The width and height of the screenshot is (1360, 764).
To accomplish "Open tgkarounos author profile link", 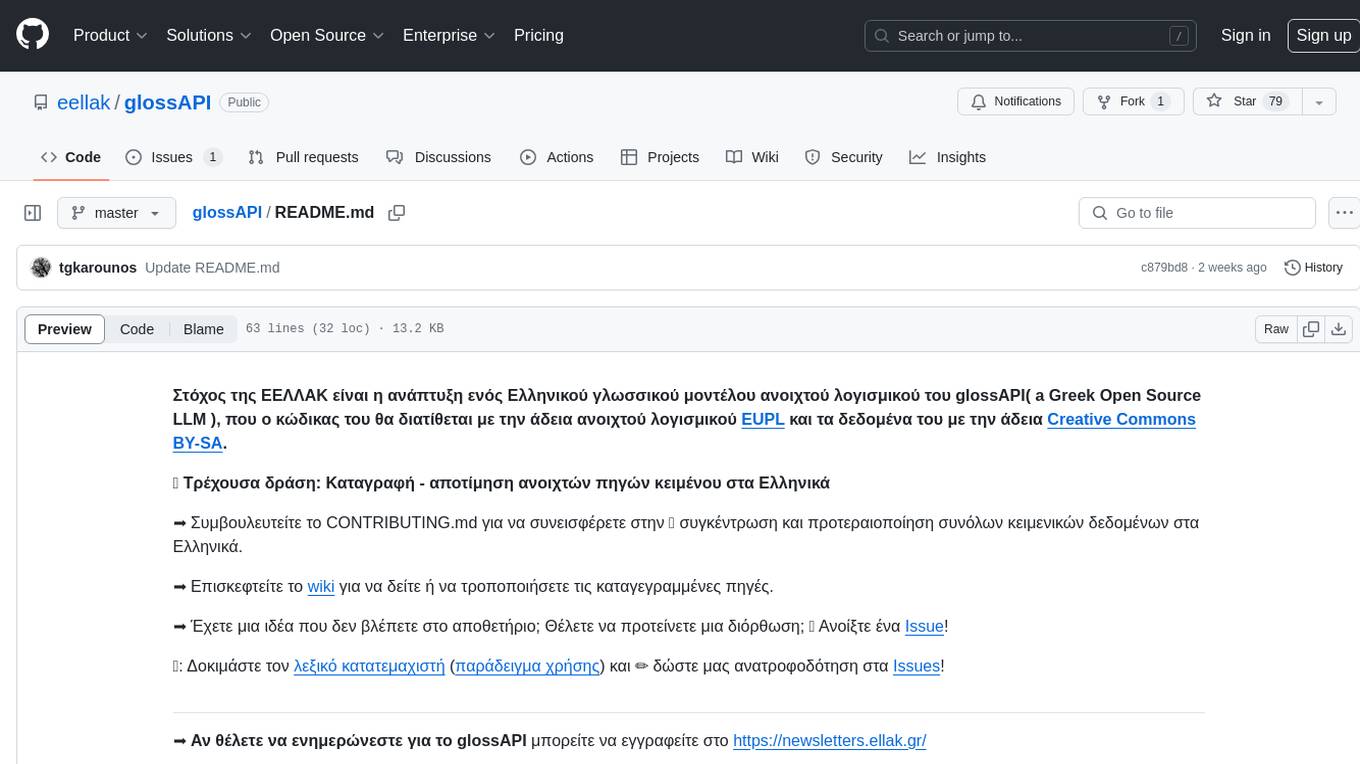I will point(98,267).
